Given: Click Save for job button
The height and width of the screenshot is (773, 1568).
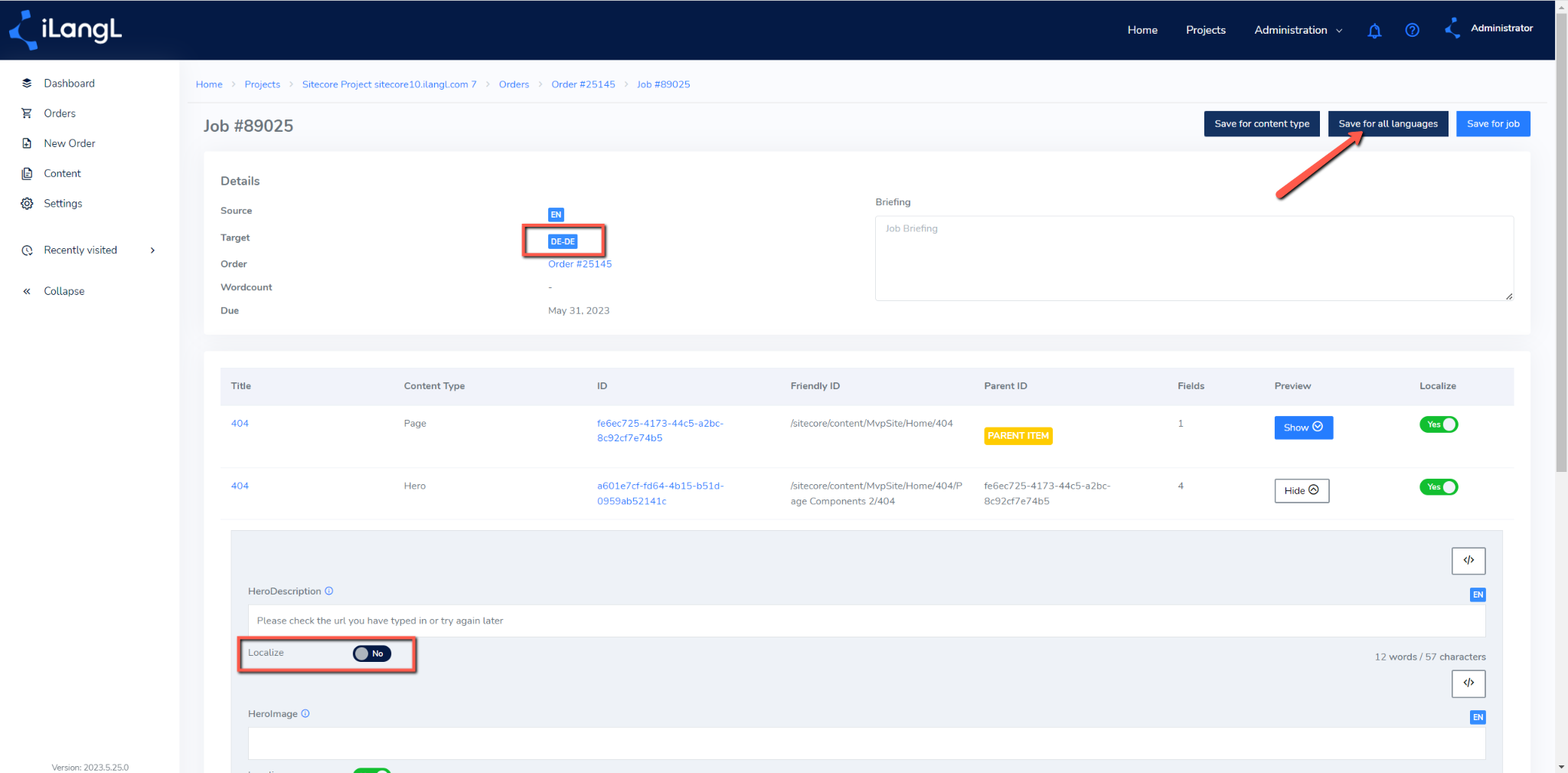Looking at the screenshot, I should pos(1493,124).
